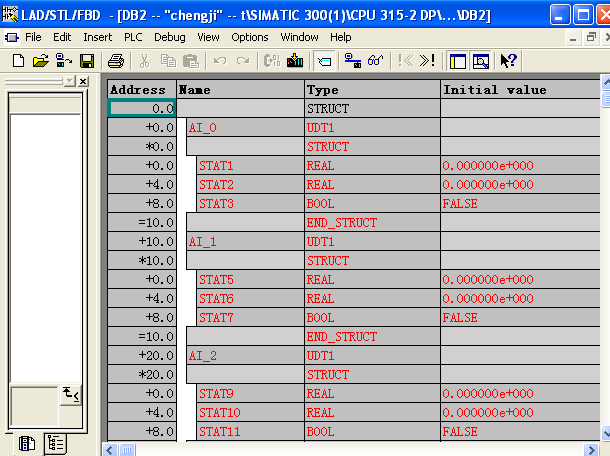Open the File menu
Image resolution: width=610 pixels, height=456 pixels.
tap(33, 37)
